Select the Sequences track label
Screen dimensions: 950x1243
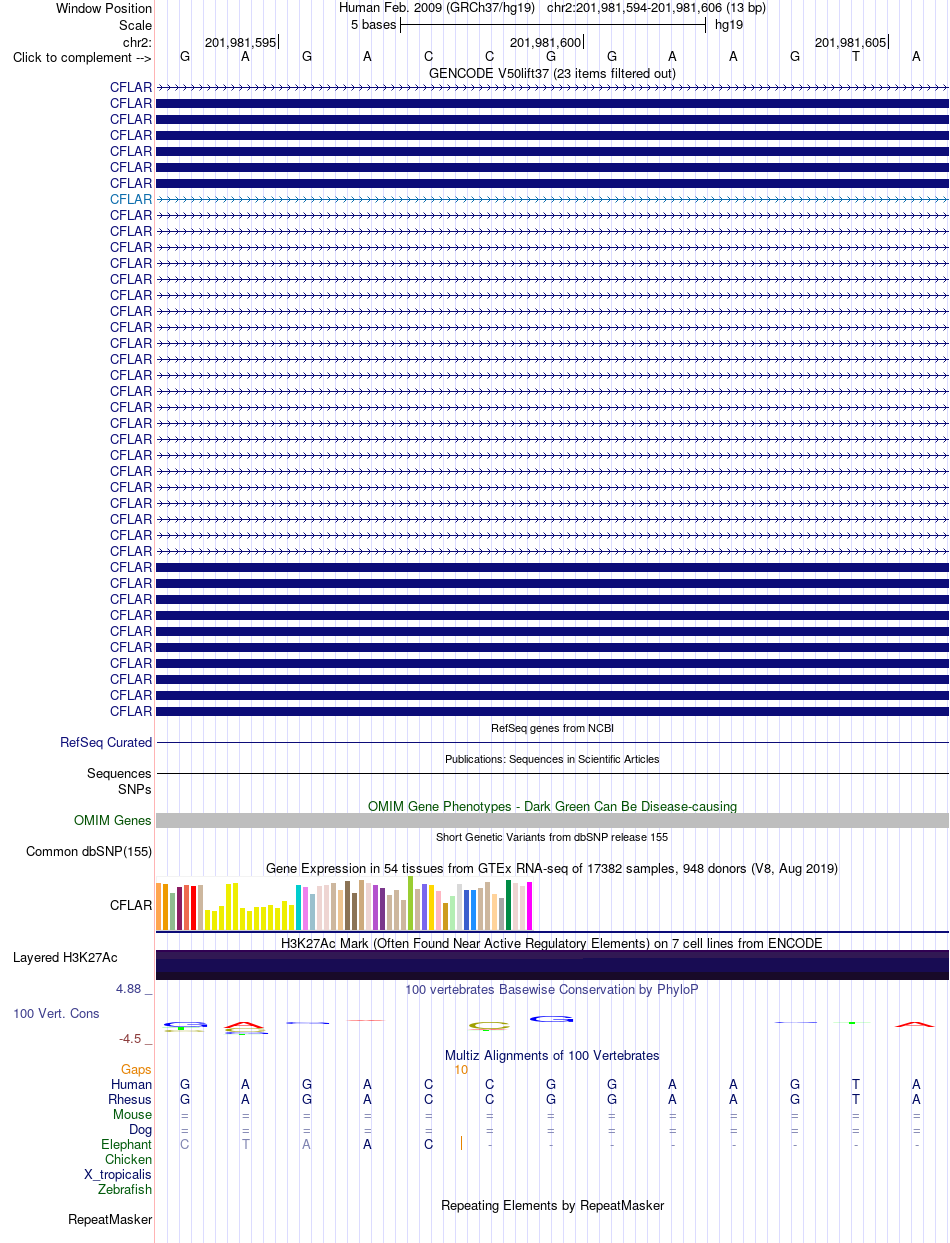[x=119, y=773]
